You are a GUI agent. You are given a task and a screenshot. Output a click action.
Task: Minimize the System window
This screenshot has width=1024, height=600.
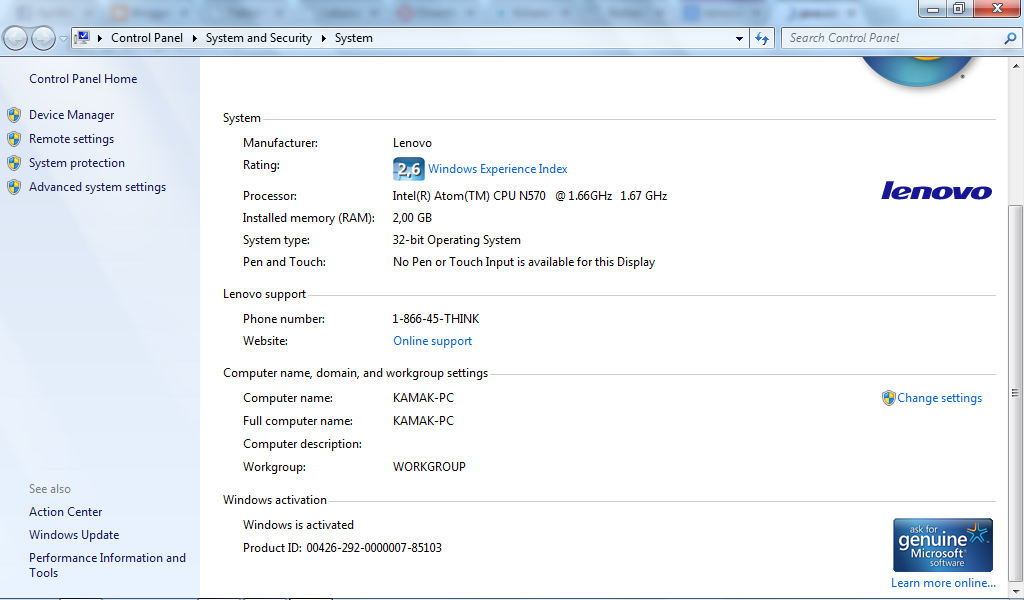(933, 8)
